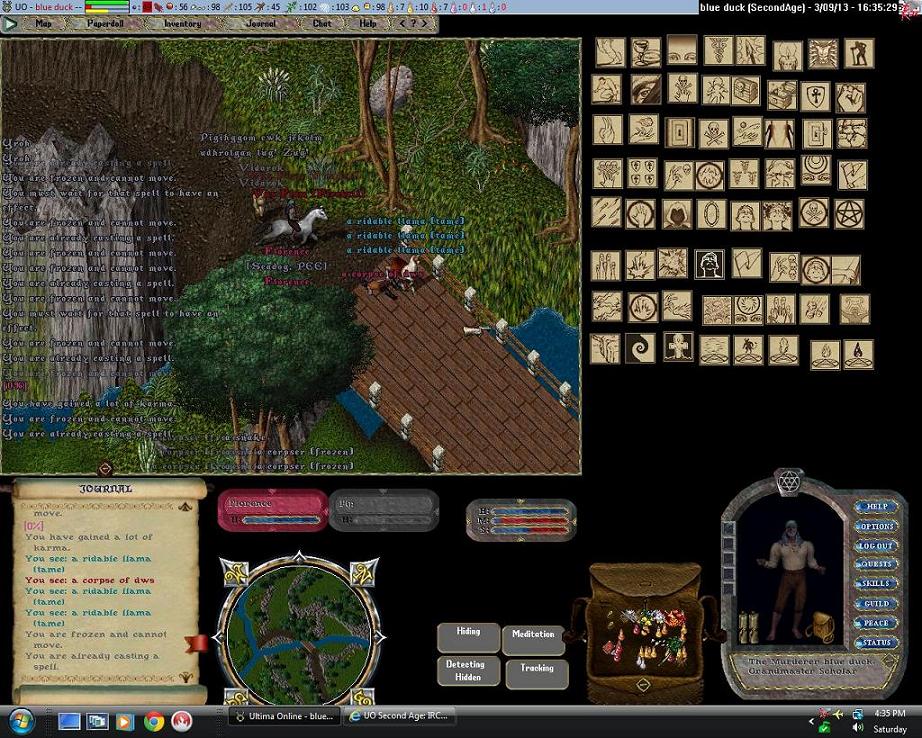This screenshot has width=922, height=738.
Task: Click the ankh shield spell icon
Action: tap(816, 96)
